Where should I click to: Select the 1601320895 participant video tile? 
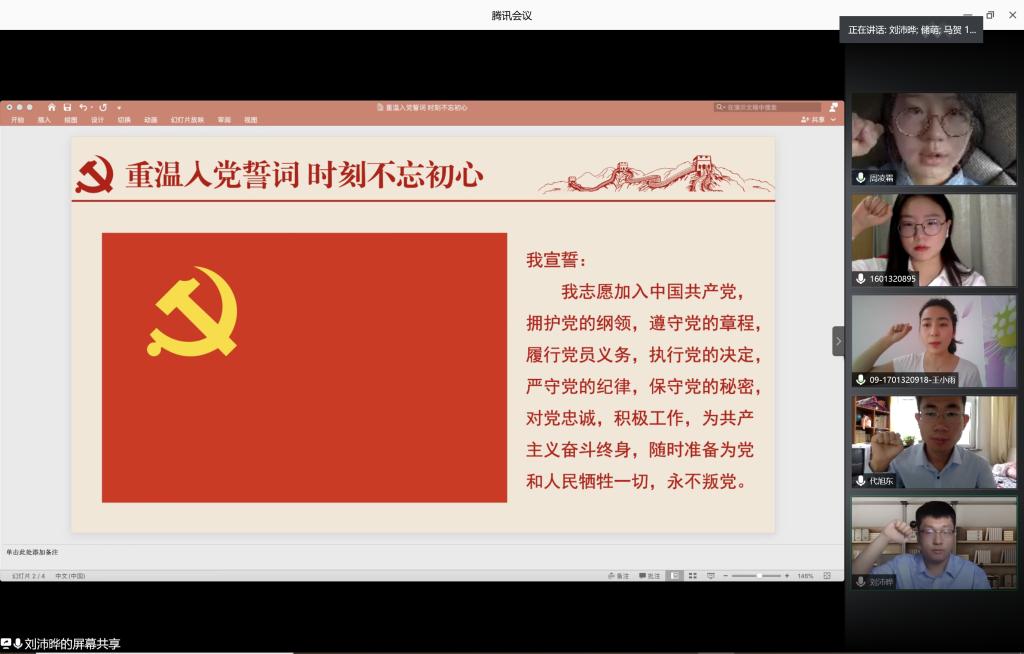pyautogui.click(x=934, y=240)
